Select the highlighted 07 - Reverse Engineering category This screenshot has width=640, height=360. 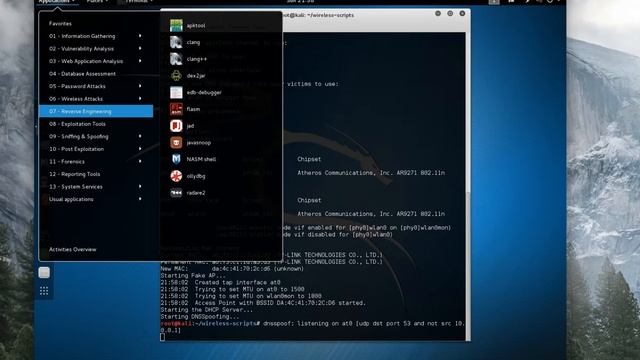(x=96, y=111)
